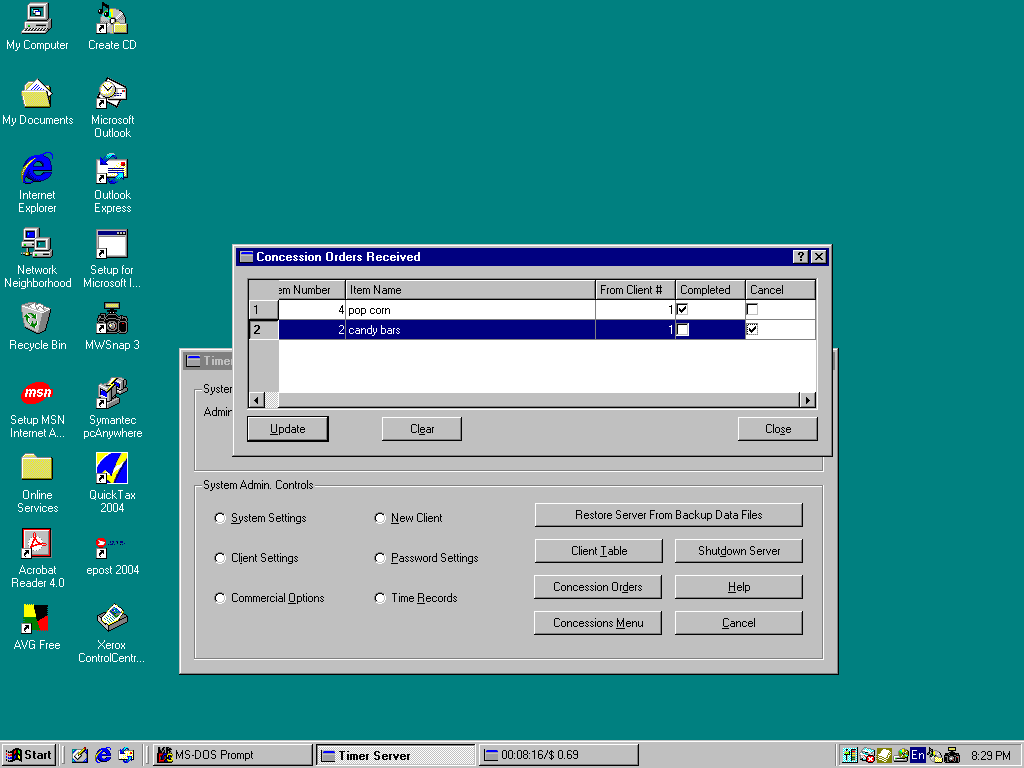Launch Outlook Express

111,172
